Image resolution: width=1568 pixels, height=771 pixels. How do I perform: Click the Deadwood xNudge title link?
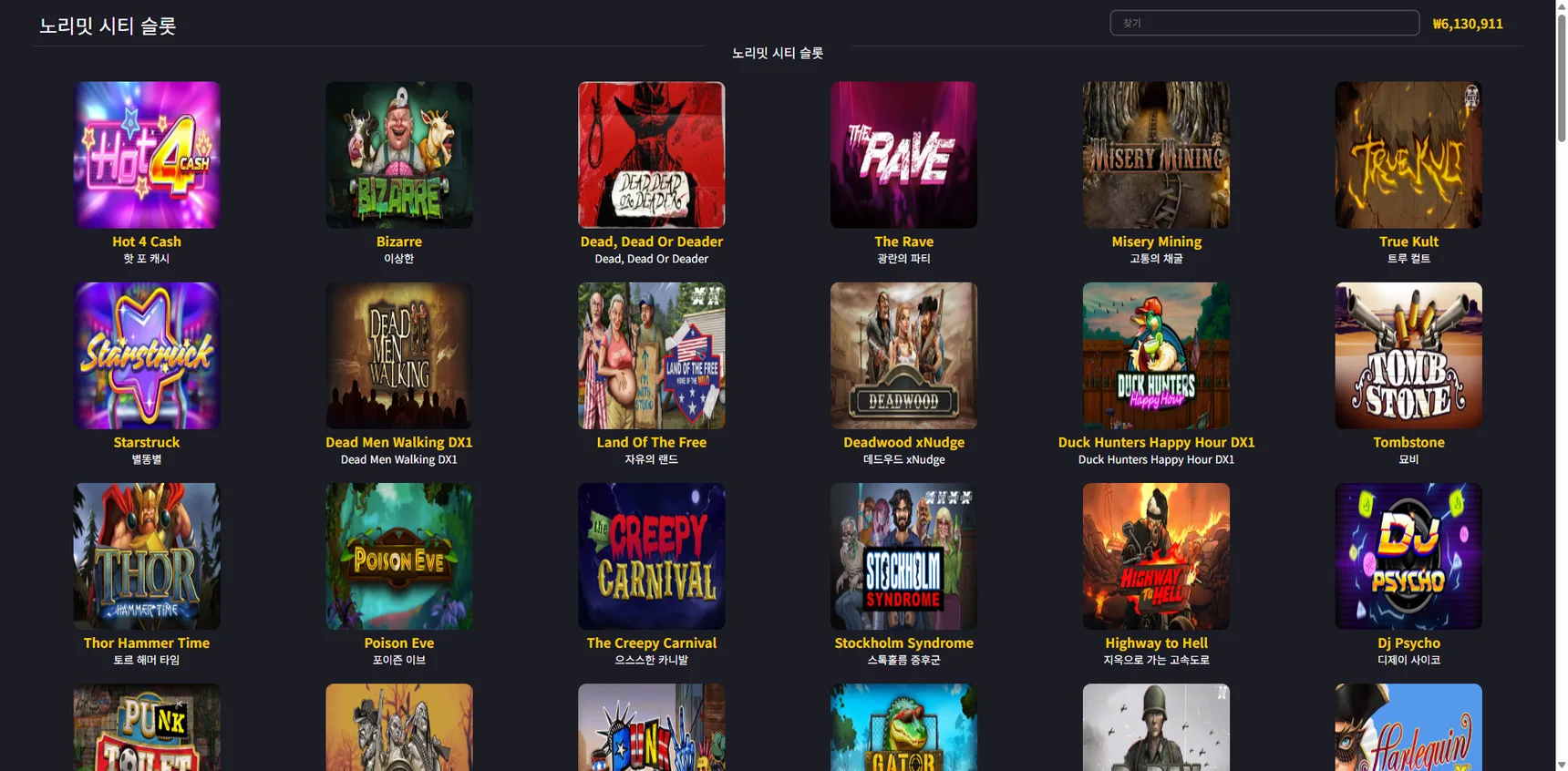pyautogui.click(x=903, y=442)
